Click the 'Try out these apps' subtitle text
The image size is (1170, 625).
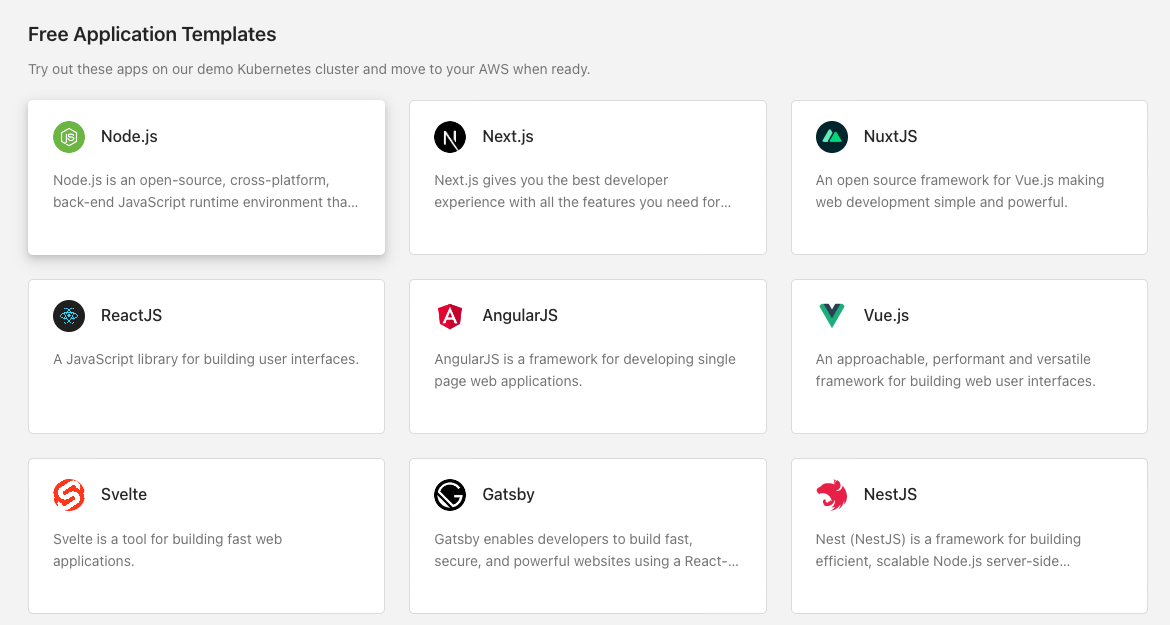pos(309,69)
